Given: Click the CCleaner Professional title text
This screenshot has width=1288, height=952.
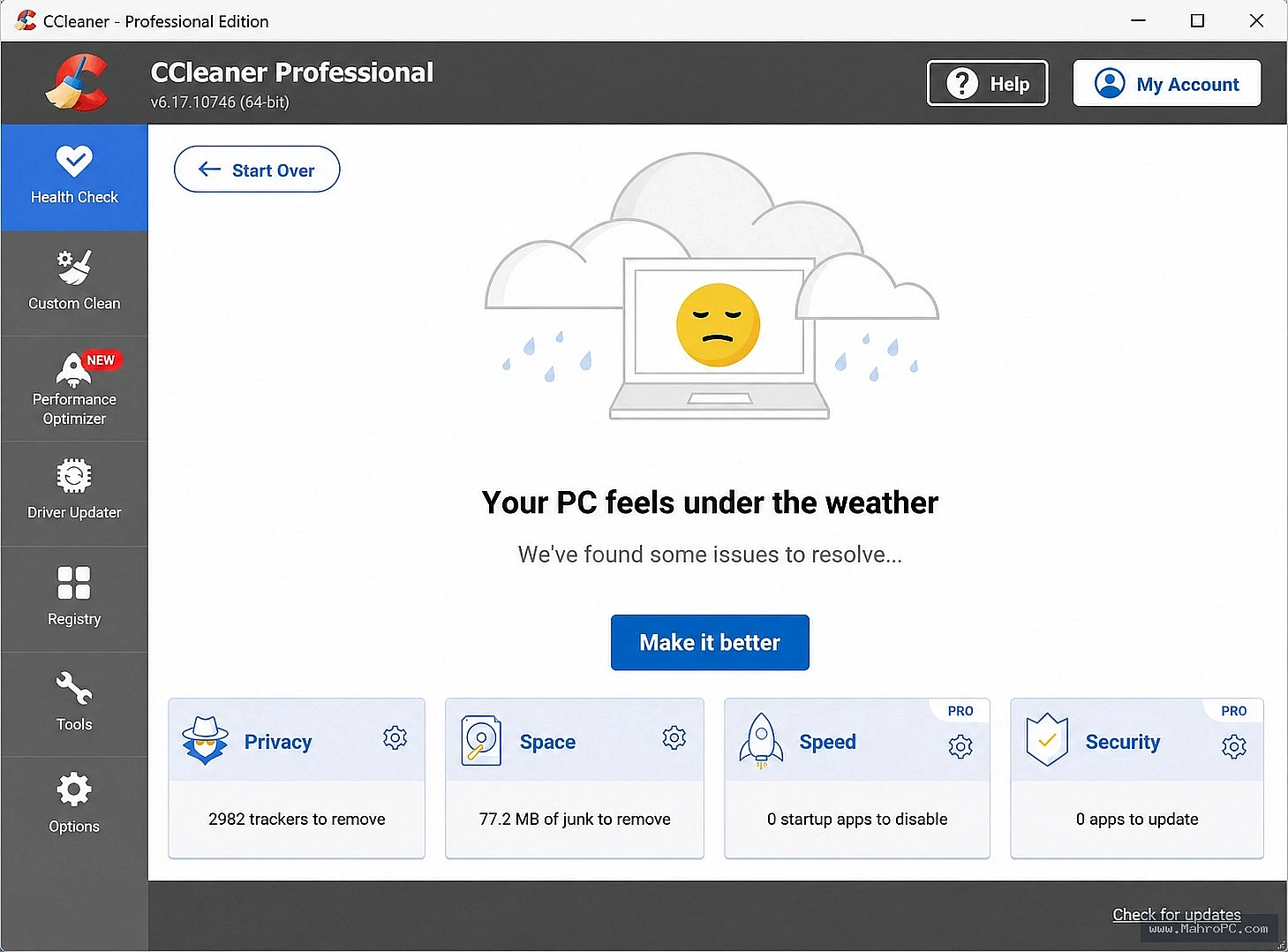Looking at the screenshot, I should (x=292, y=72).
